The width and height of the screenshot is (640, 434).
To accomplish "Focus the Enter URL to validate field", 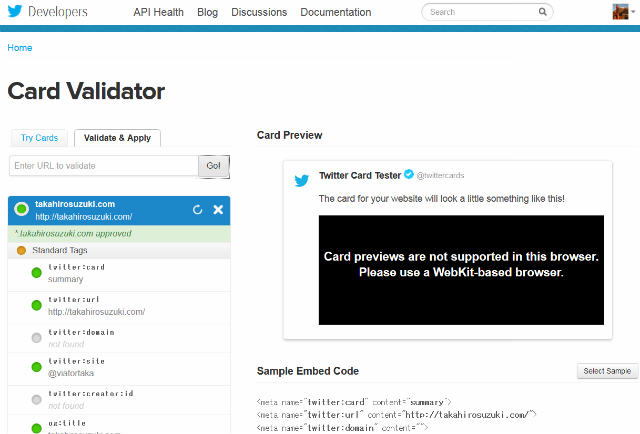I will [x=104, y=166].
